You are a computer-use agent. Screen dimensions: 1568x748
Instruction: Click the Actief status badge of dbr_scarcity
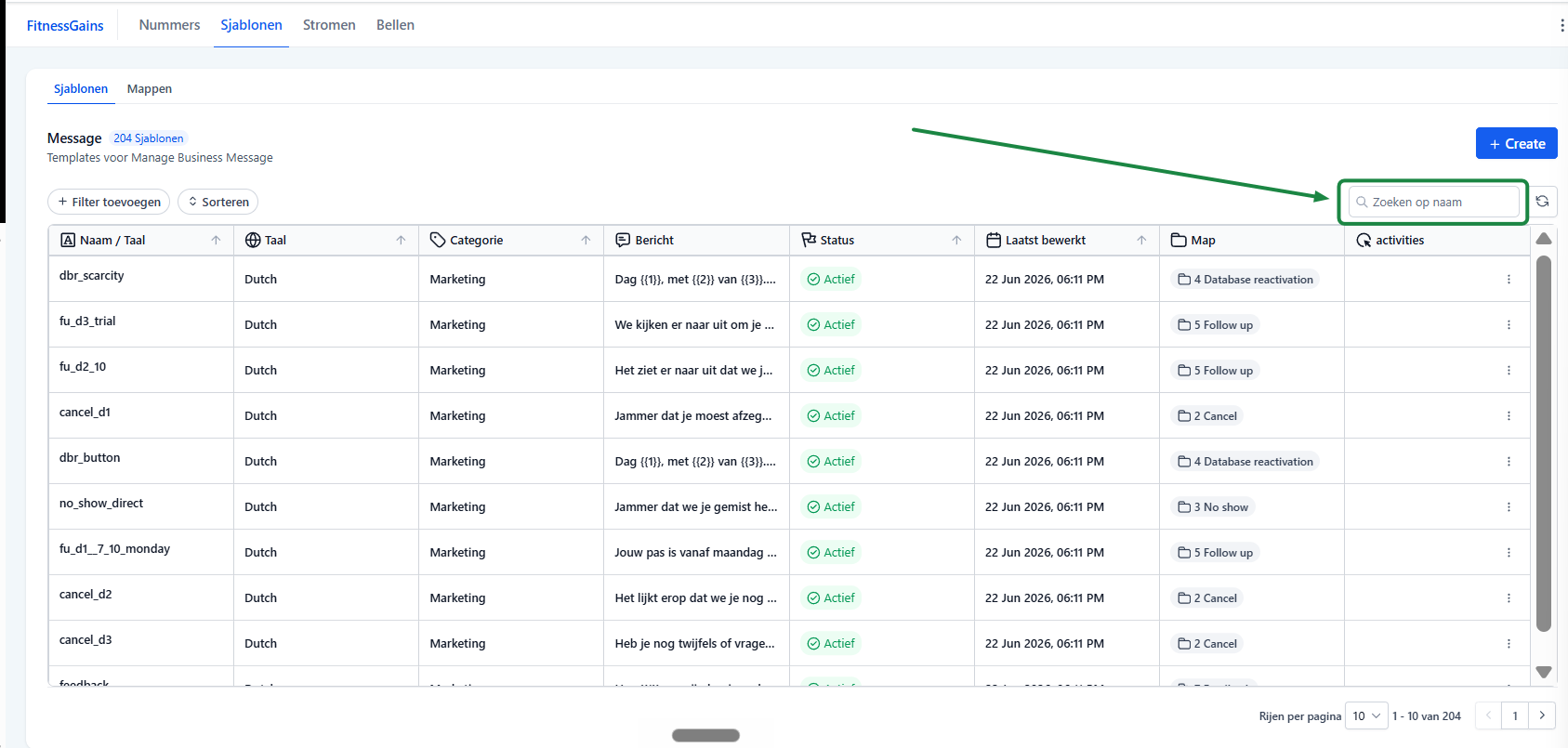pyautogui.click(x=831, y=279)
